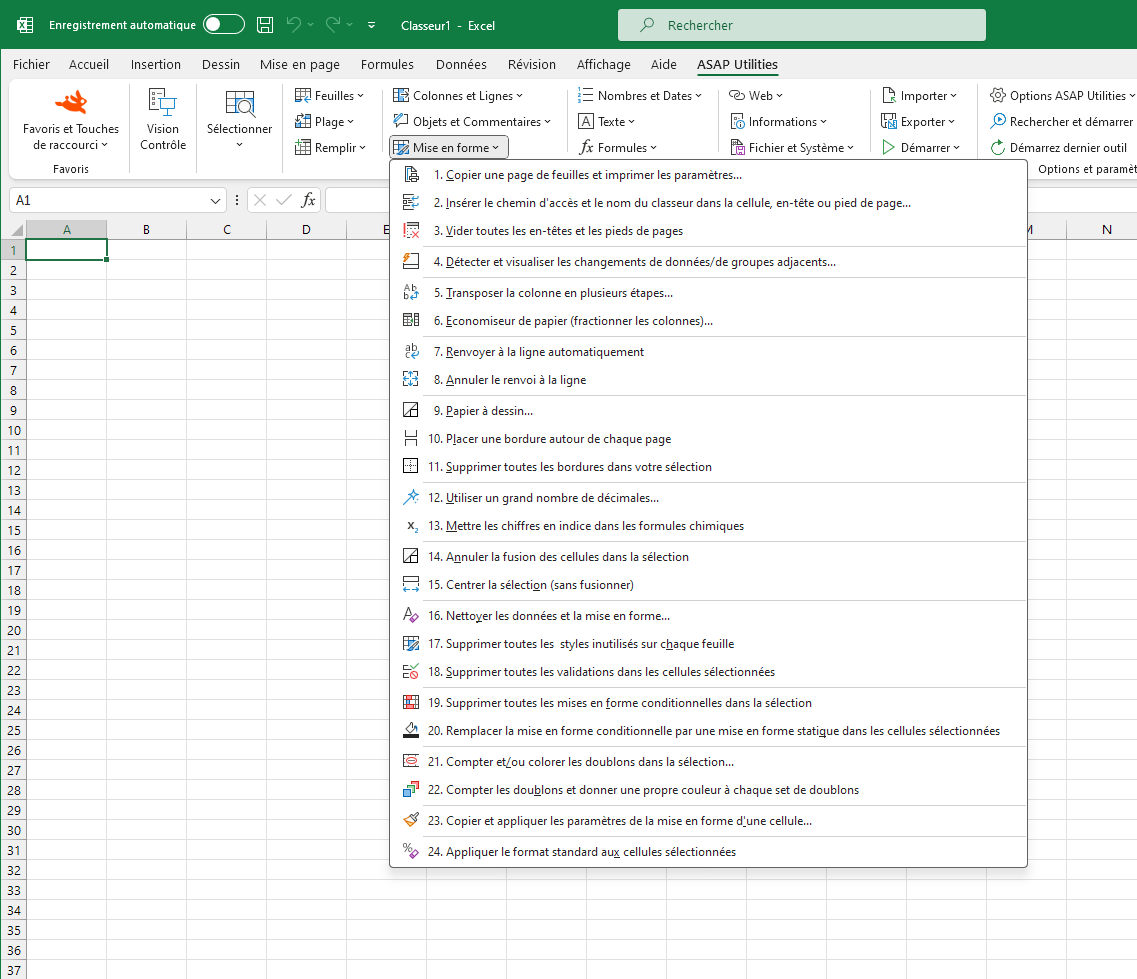Expand the Feuilles dropdown
This screenshot has height=979, width=1137.
329,96
